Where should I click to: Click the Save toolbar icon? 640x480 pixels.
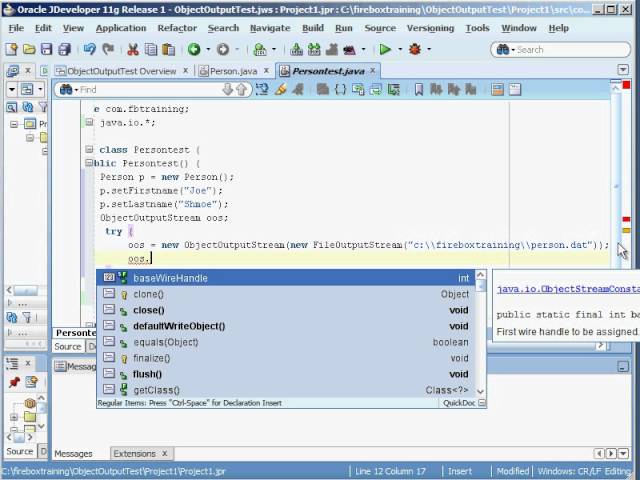point(47,49)
